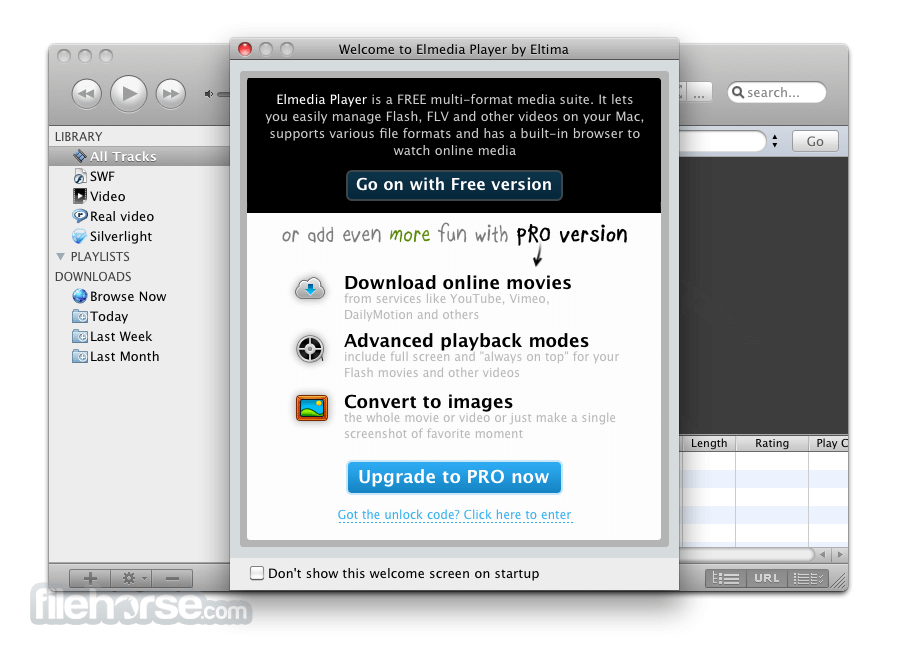Viewport: 910px width, 655px height.
Task: Click the scrollbar right arrow in track list
Action: (840, 555)
